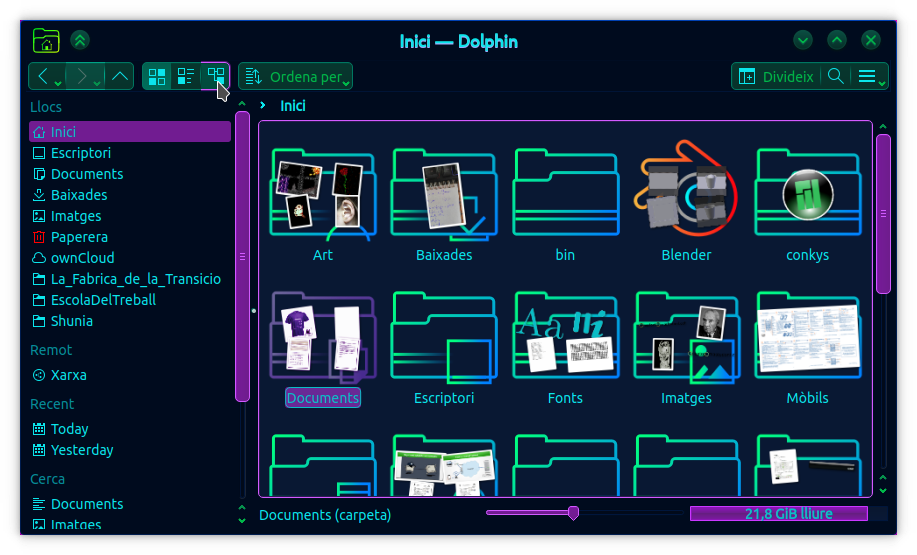Switch to details tree view mode
This screenshot has width=917, height=555.
(x=215, y=75)
